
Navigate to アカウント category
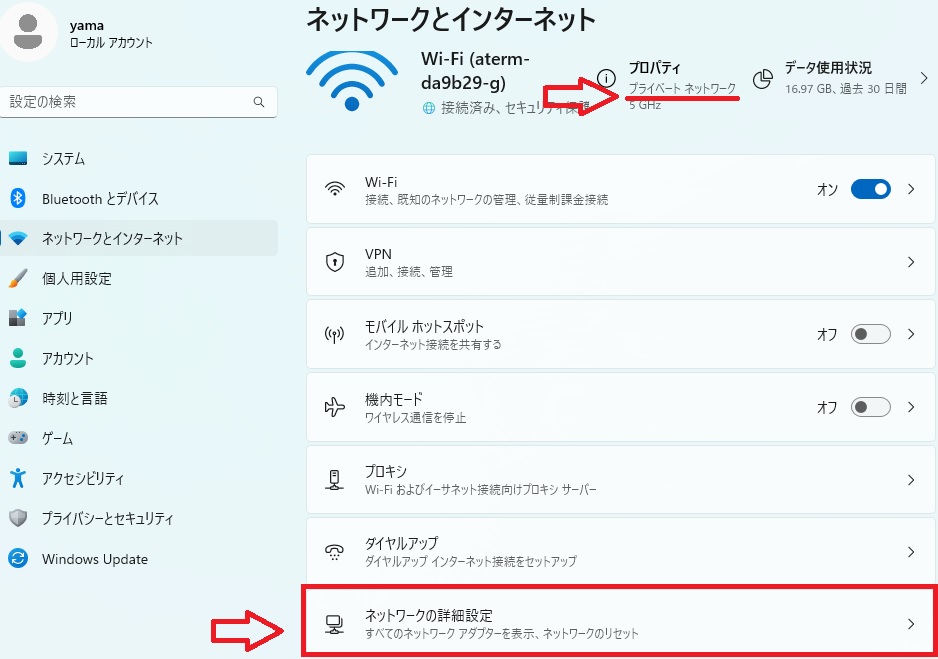[x=68, y=358]
